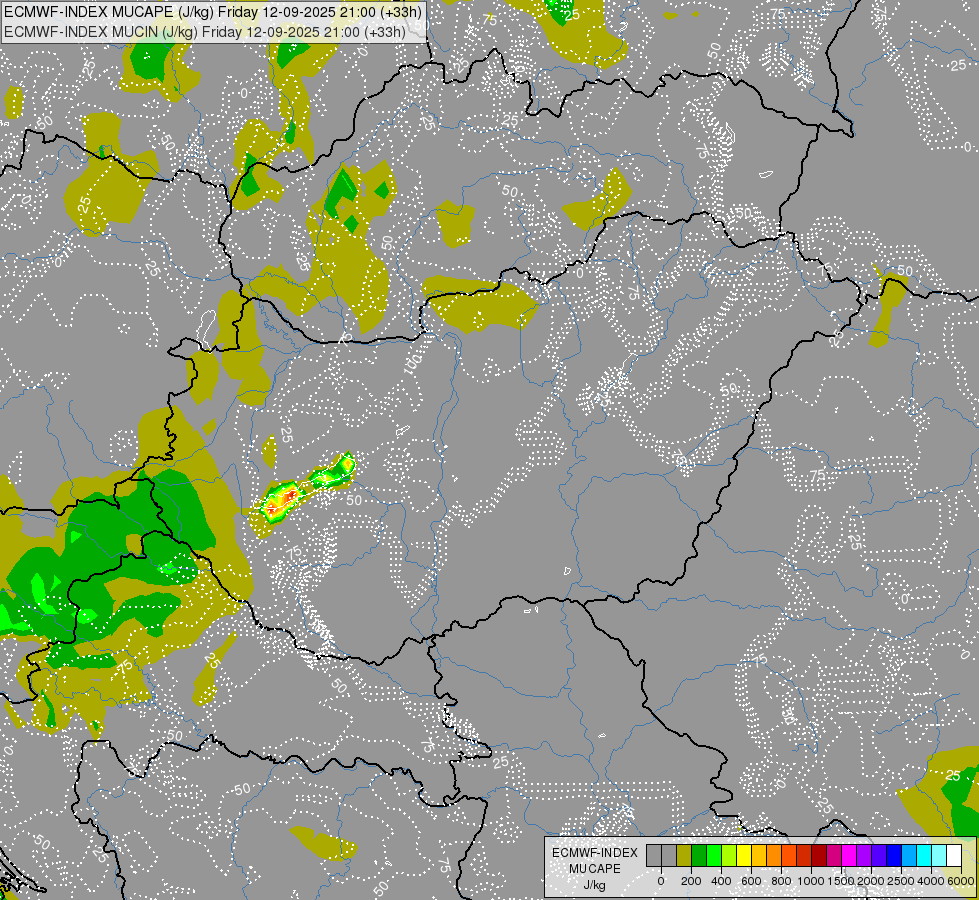The height and width of the screenshot is (900, 979).
Task: Pick the olive legend color swatch
Action: click(684, 856)
